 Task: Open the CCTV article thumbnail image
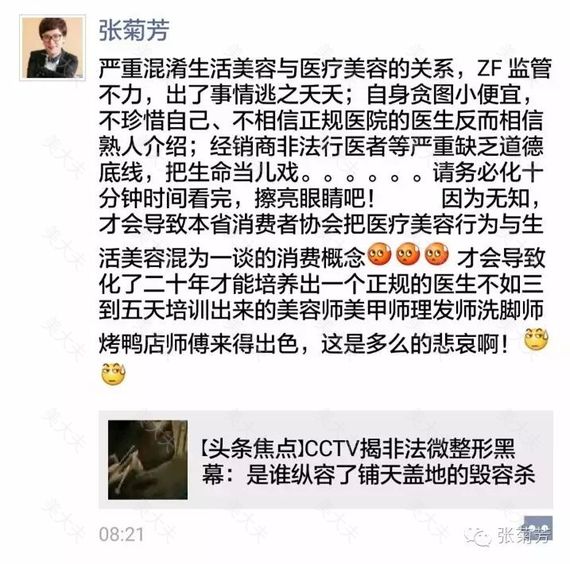click(148, 460)
